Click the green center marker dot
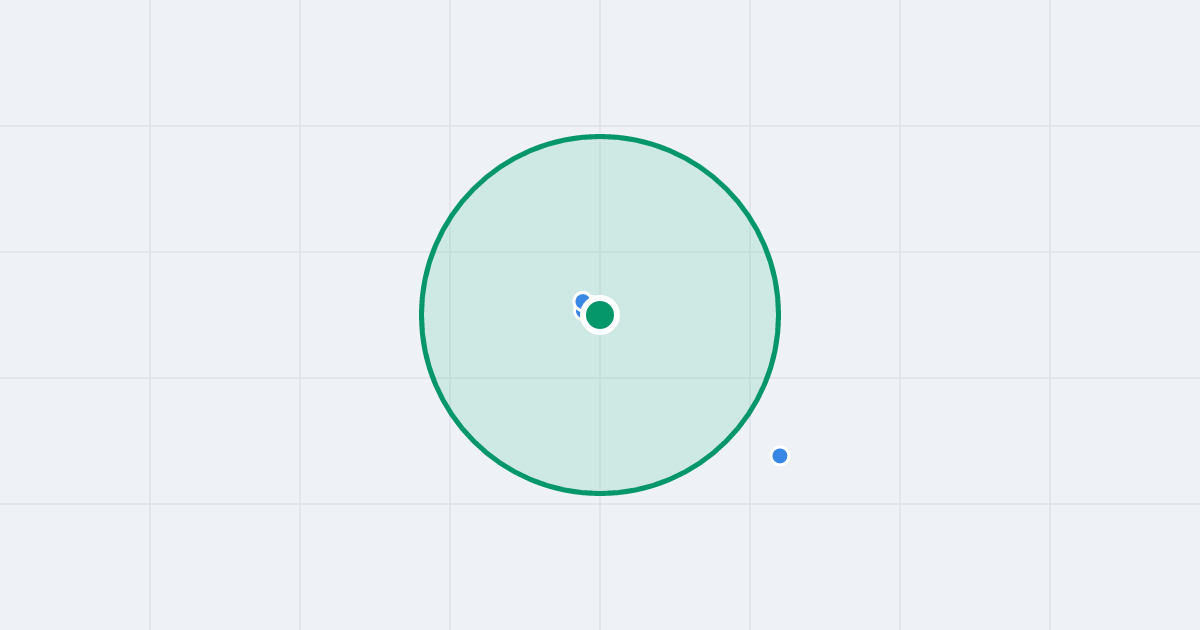Image resolution: width=1200 pixels, height=630 pixels. coord(600,315)
